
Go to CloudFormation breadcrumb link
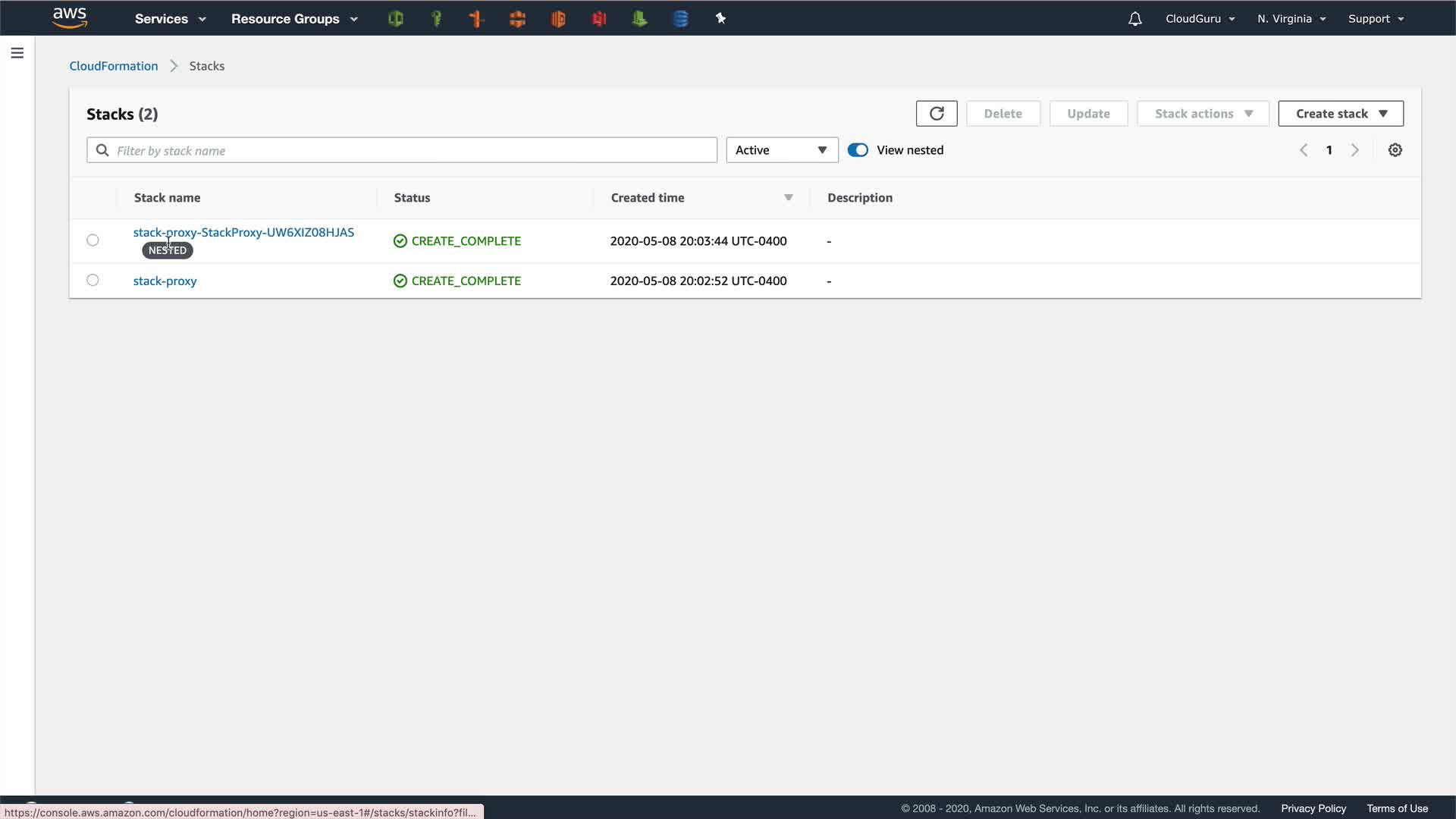[114, 66]
